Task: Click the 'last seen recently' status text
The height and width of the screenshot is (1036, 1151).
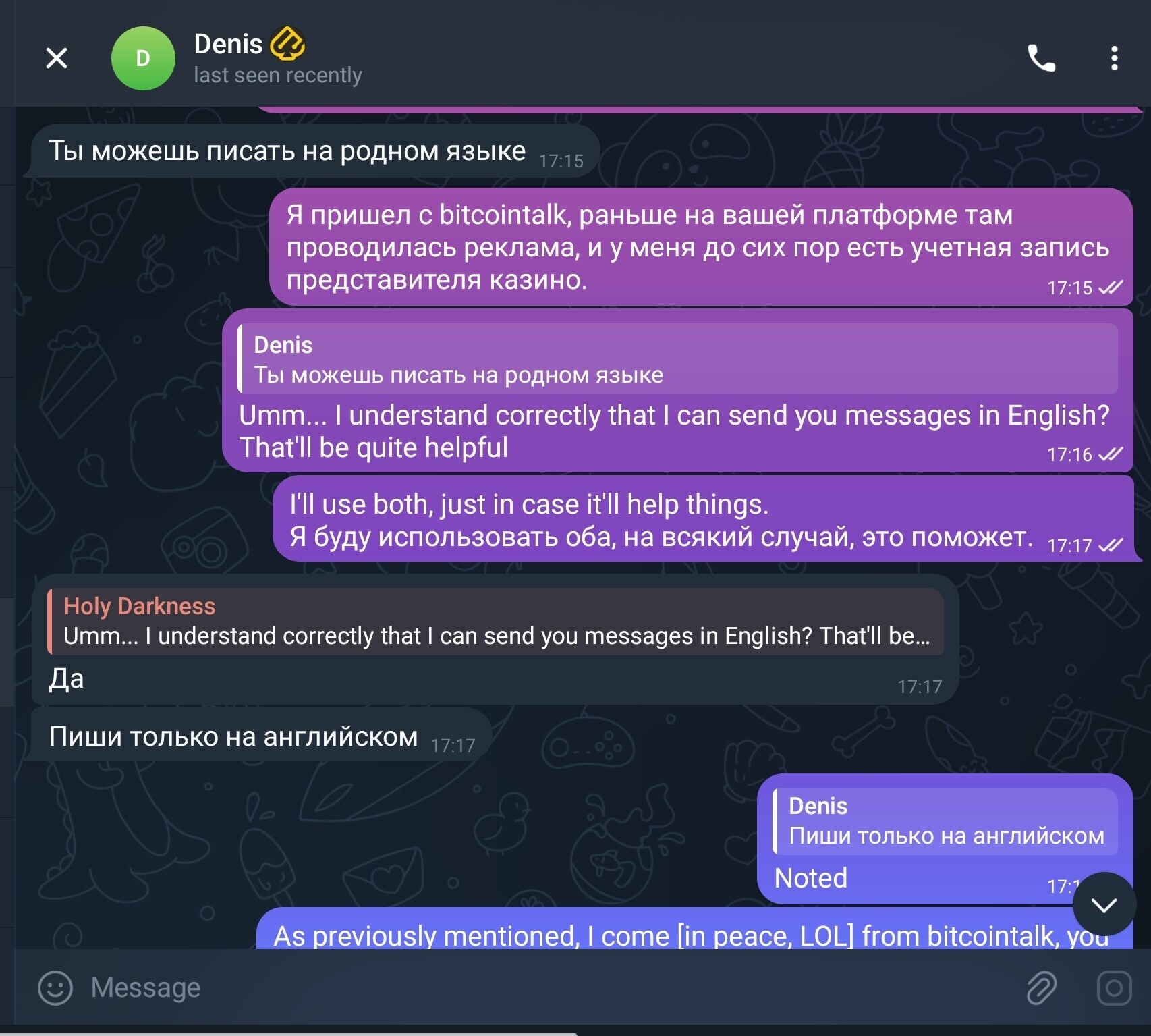Action: tap(278, 75)
